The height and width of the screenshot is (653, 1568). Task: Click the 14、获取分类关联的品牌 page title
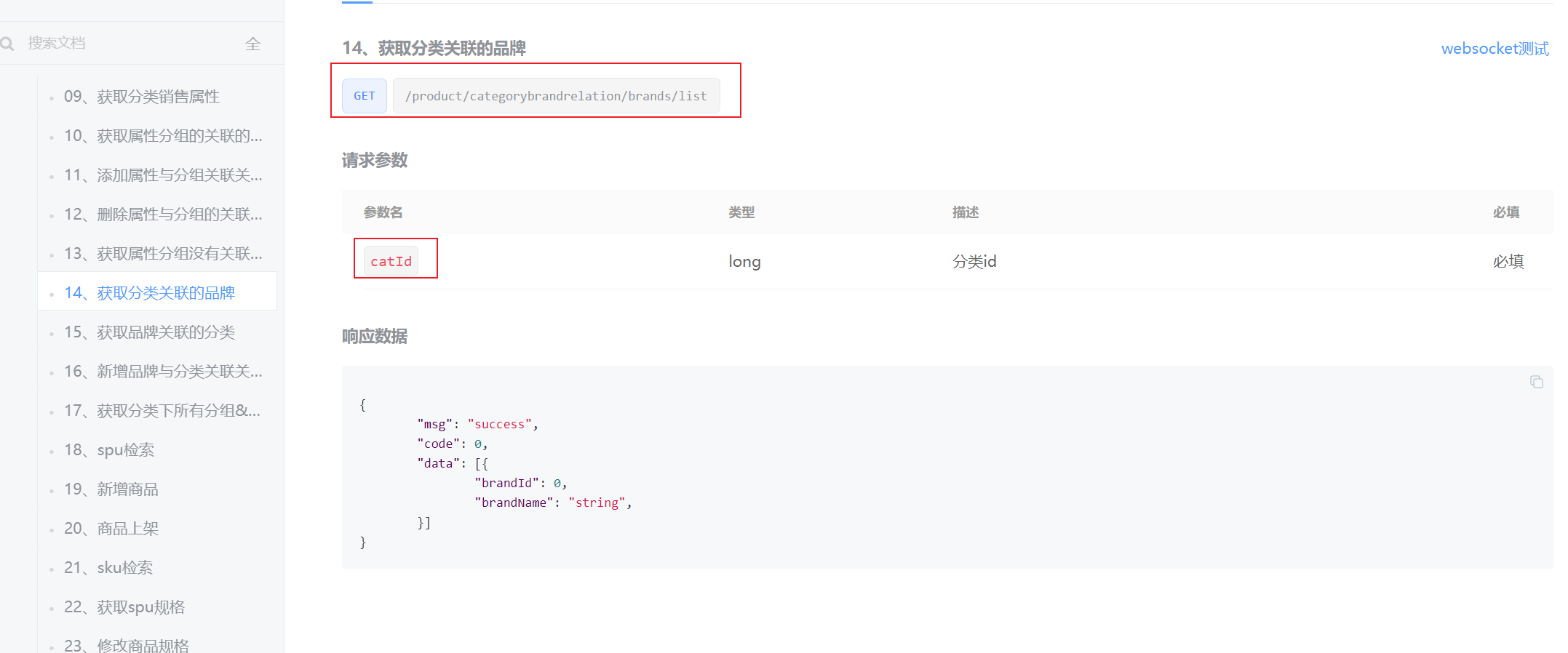pyautogui.click(x=434, y=48)
